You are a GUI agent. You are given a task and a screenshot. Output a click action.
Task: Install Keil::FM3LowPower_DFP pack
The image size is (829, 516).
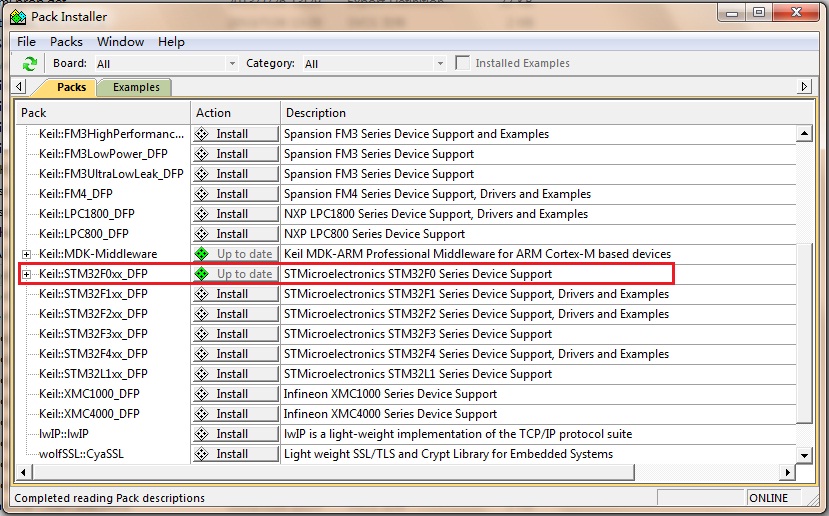tap(235, 154)
